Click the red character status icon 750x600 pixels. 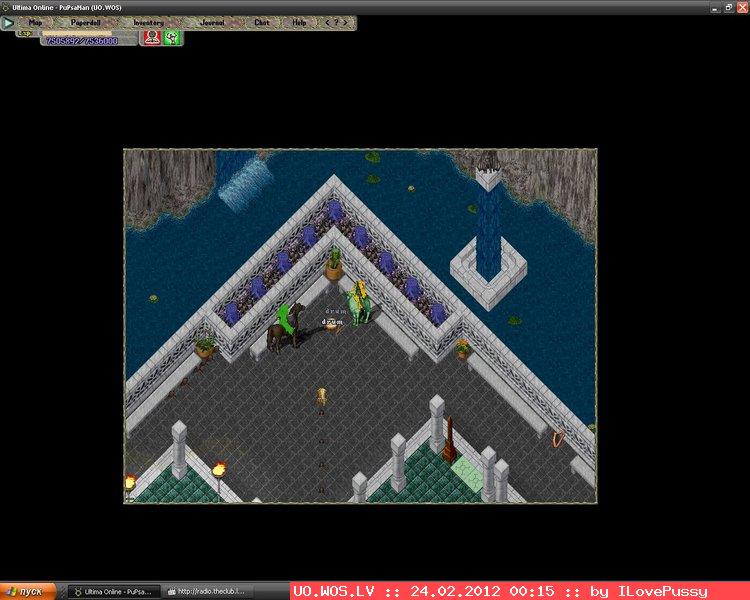coord(152,38)
